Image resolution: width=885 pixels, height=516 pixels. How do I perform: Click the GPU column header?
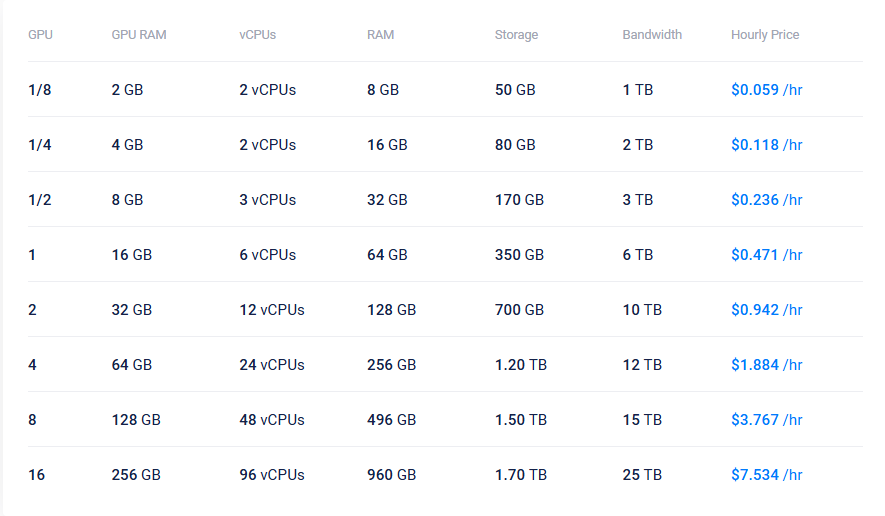(x=40, y=34)
